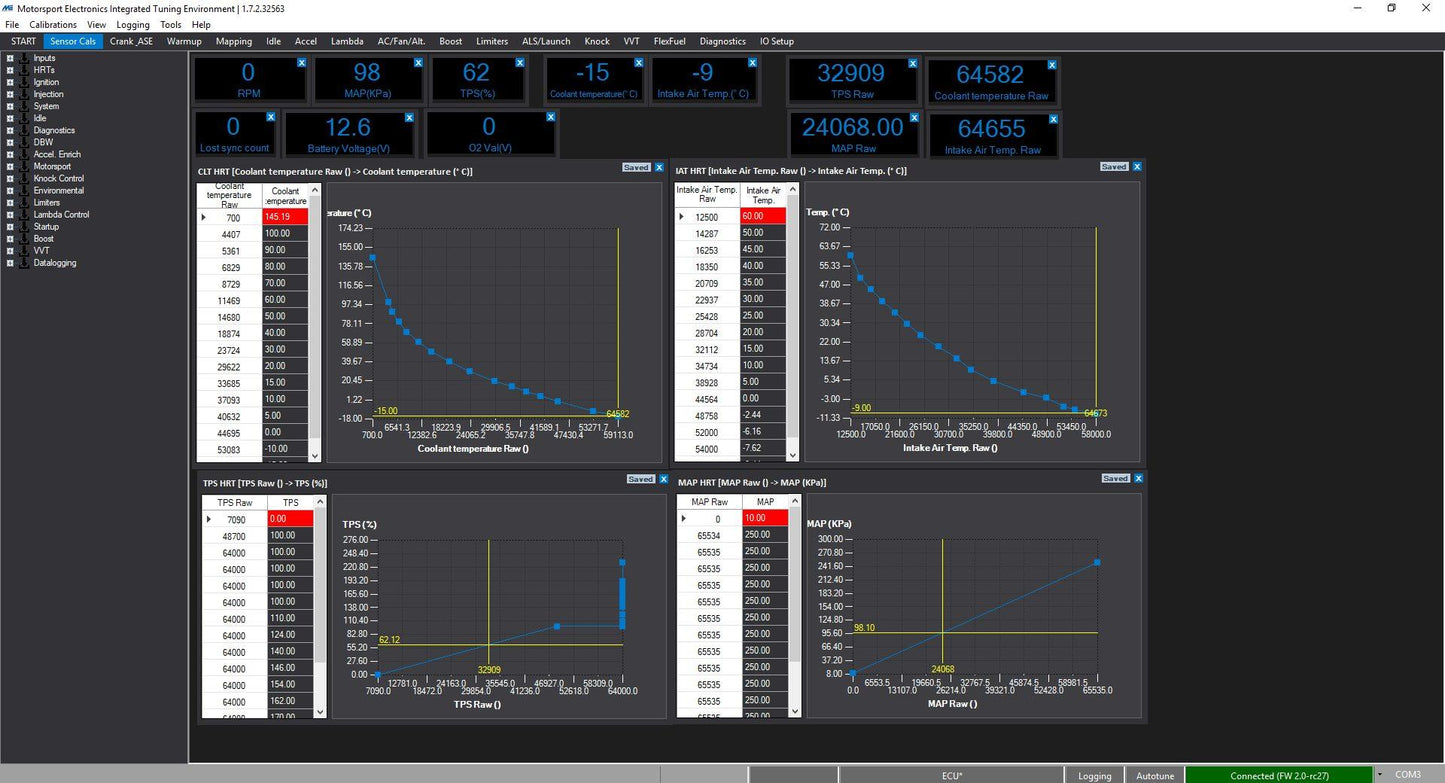Screen dimensions: 1445x783
Task: Close the TPS(%) gauge tile
Action: (519, 63)
